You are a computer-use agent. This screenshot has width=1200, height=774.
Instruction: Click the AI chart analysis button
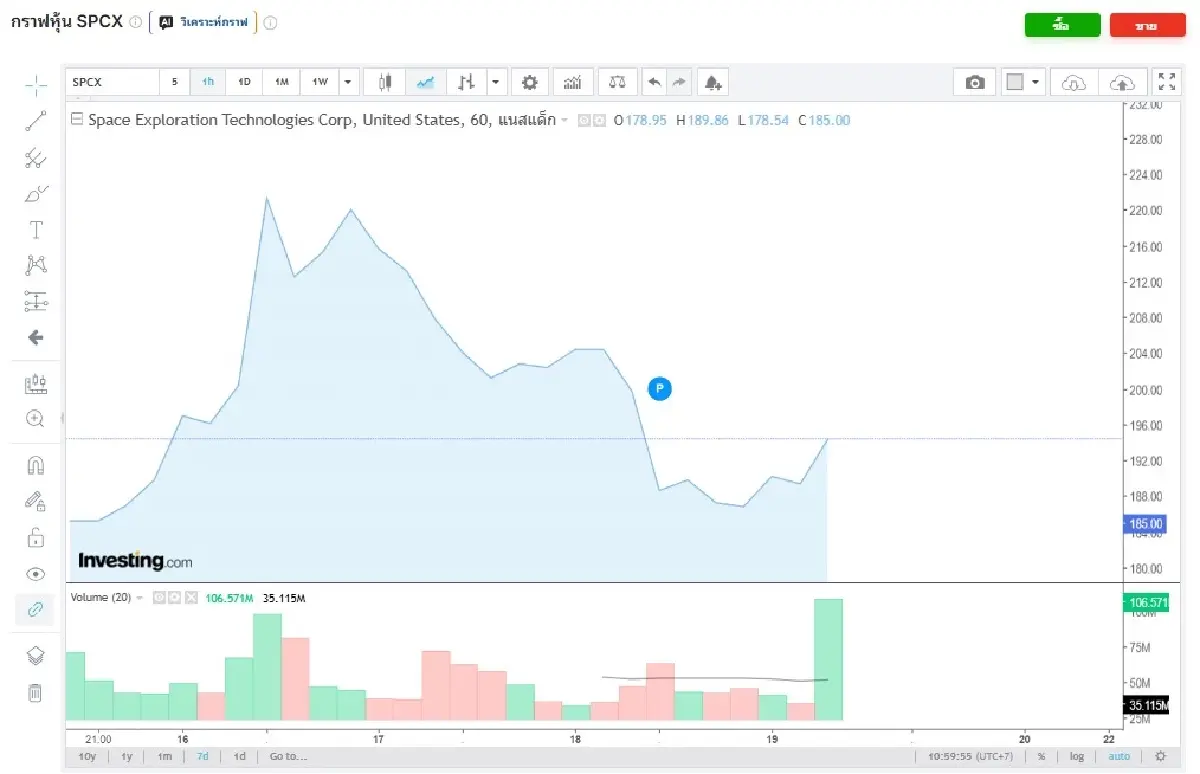tap(204, 22)
